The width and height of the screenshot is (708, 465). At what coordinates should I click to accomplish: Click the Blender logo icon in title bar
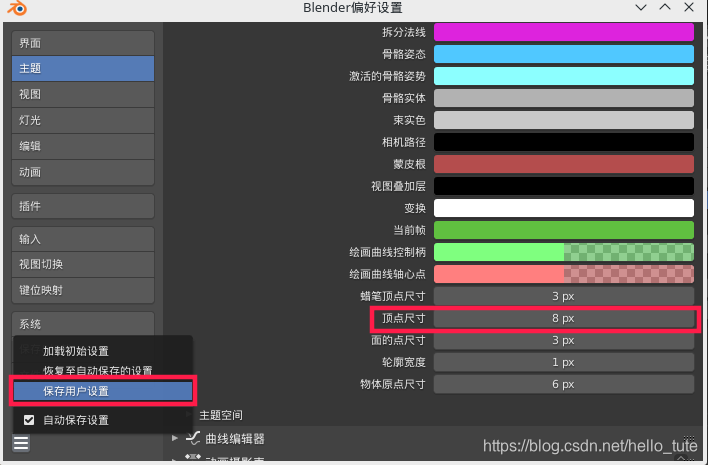tap(17, 8)
